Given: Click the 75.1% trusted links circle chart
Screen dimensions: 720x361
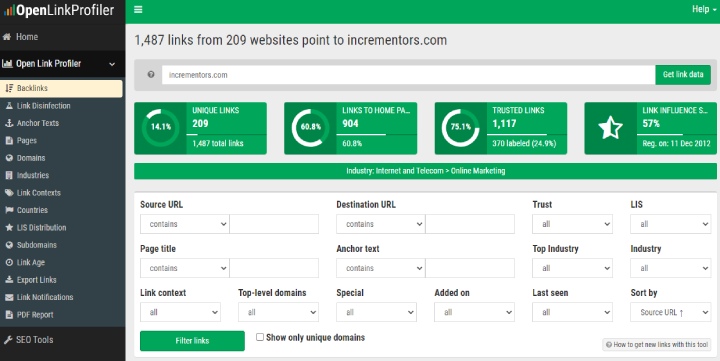Looking at the screenshot, I should tap(461, 127).
